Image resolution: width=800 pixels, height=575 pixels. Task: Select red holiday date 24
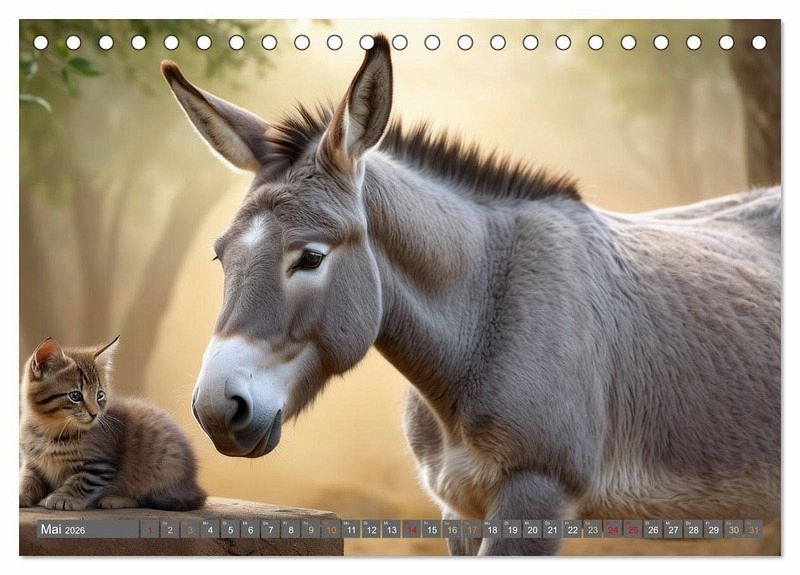point(613,530)
